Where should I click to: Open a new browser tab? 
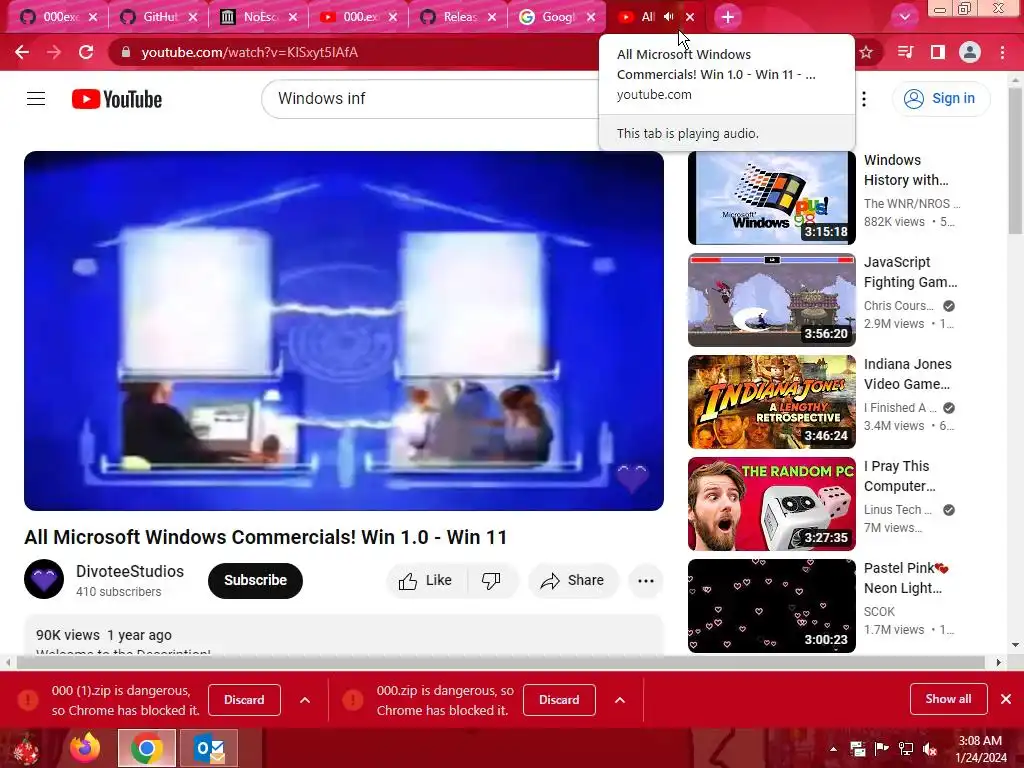click(x=728, y=17)
